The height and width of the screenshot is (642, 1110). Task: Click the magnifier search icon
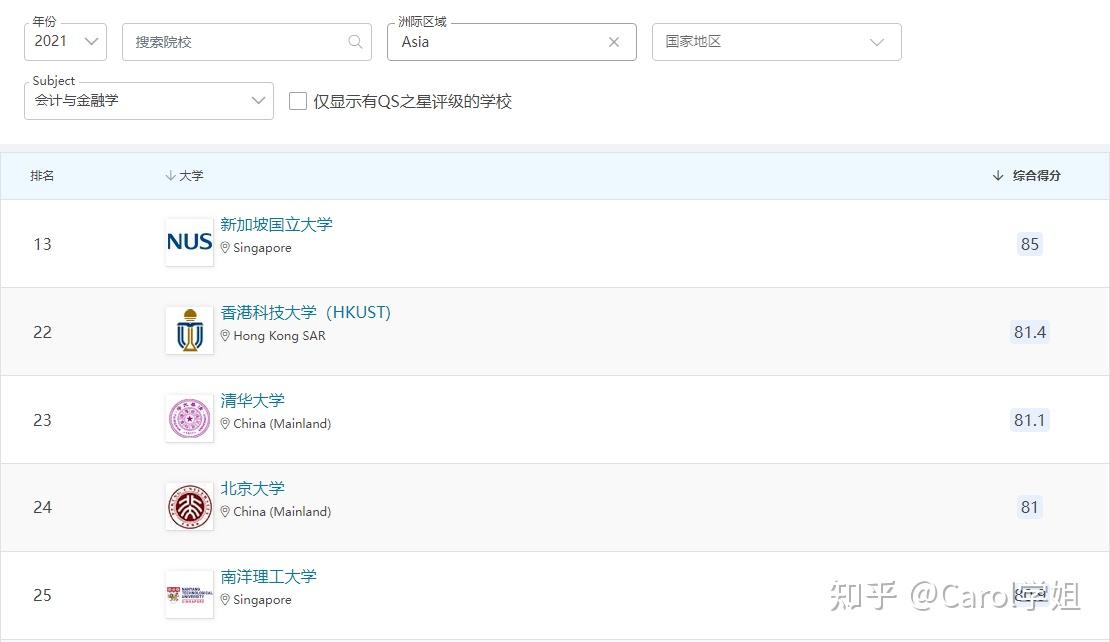click(355, 42)
